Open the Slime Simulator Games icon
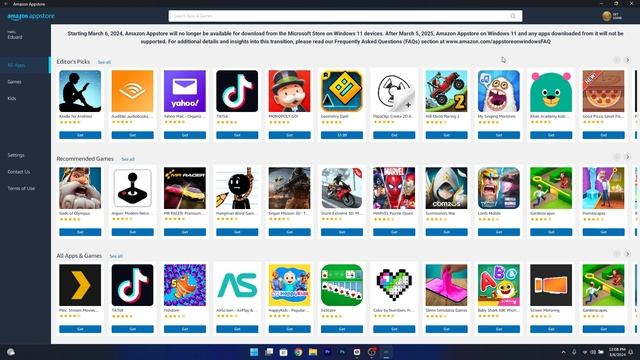This screenshot has width=640, height=360. point(447,285)
